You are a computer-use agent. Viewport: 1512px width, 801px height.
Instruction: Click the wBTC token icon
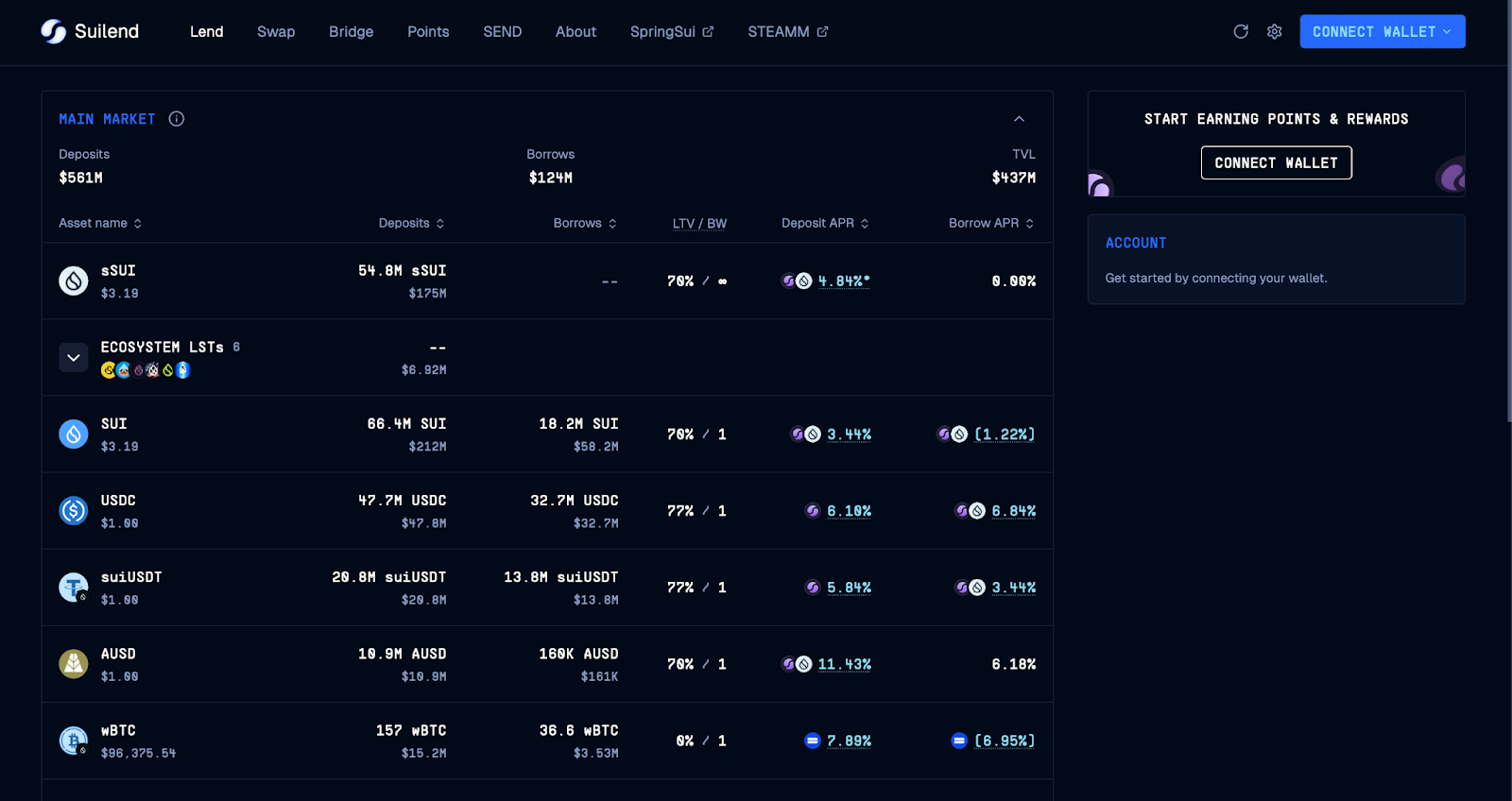tap(74, 741)
